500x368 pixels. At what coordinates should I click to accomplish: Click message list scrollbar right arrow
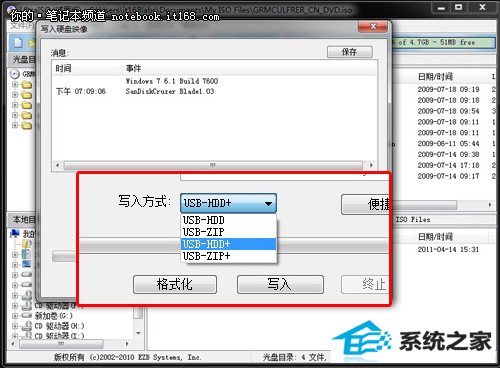pos(371,165)
